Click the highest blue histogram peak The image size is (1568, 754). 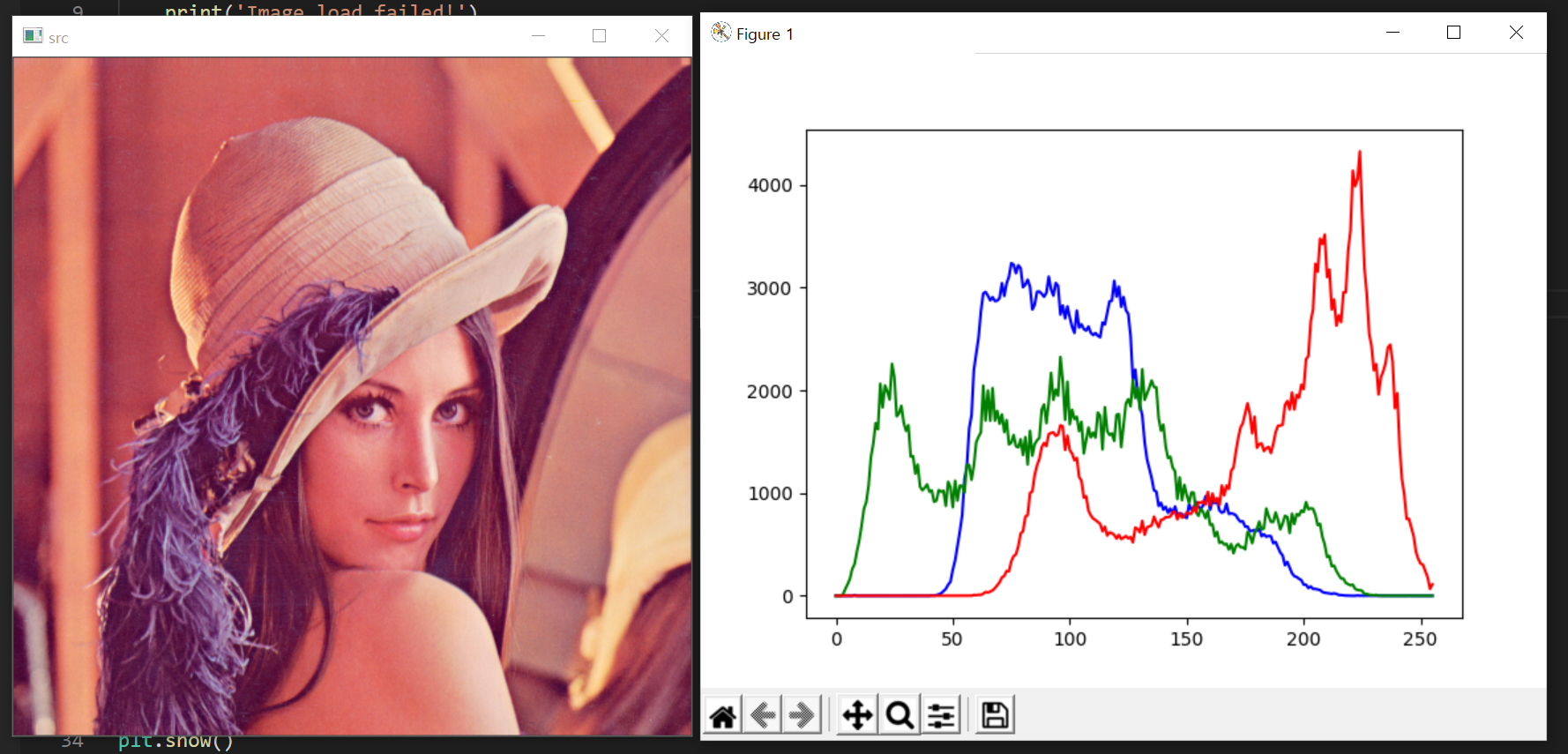pyautogui.click(x=1012, y=265)
